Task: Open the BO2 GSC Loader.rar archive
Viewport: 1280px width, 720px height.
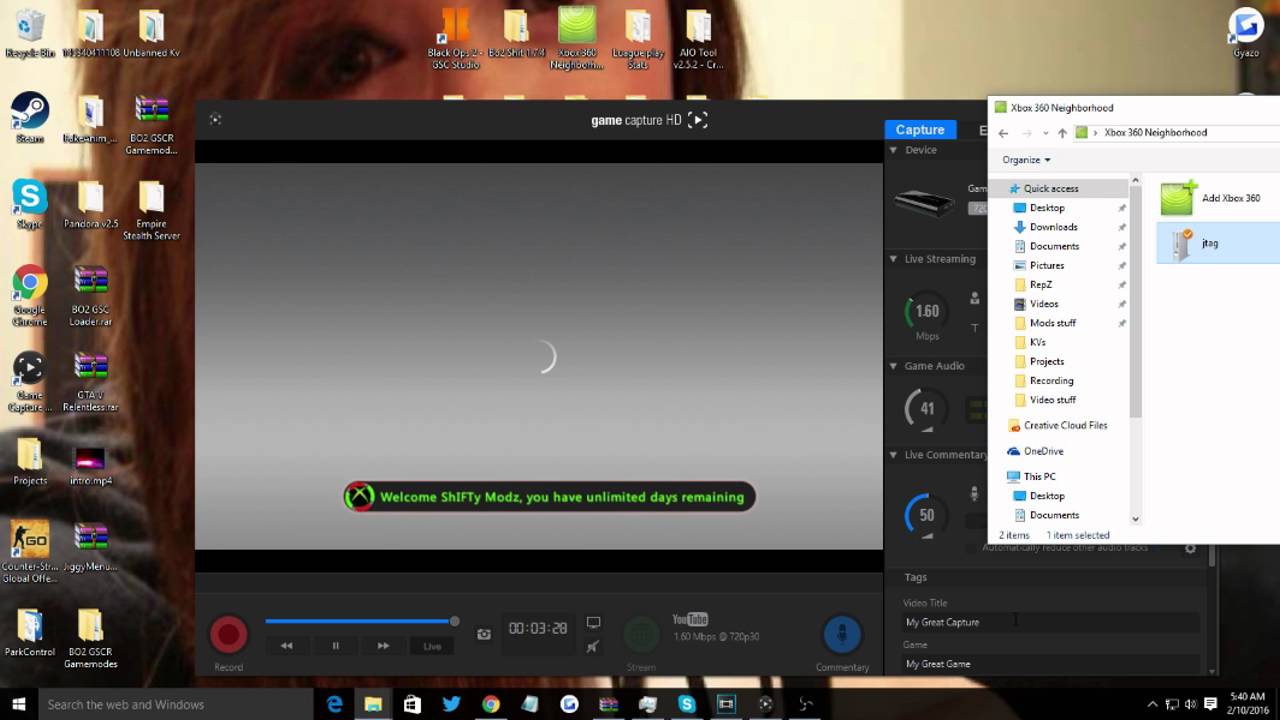Action: pos(91,296)
